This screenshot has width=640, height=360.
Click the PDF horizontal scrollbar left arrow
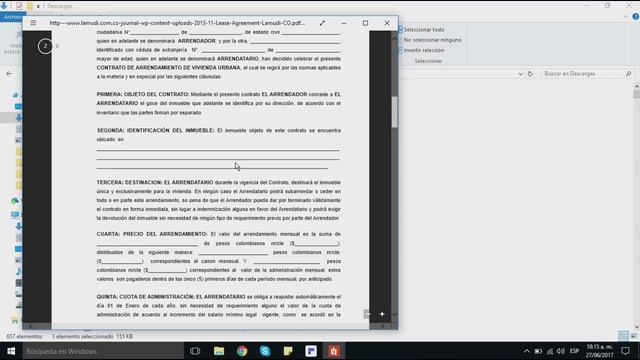coord(30,326)
